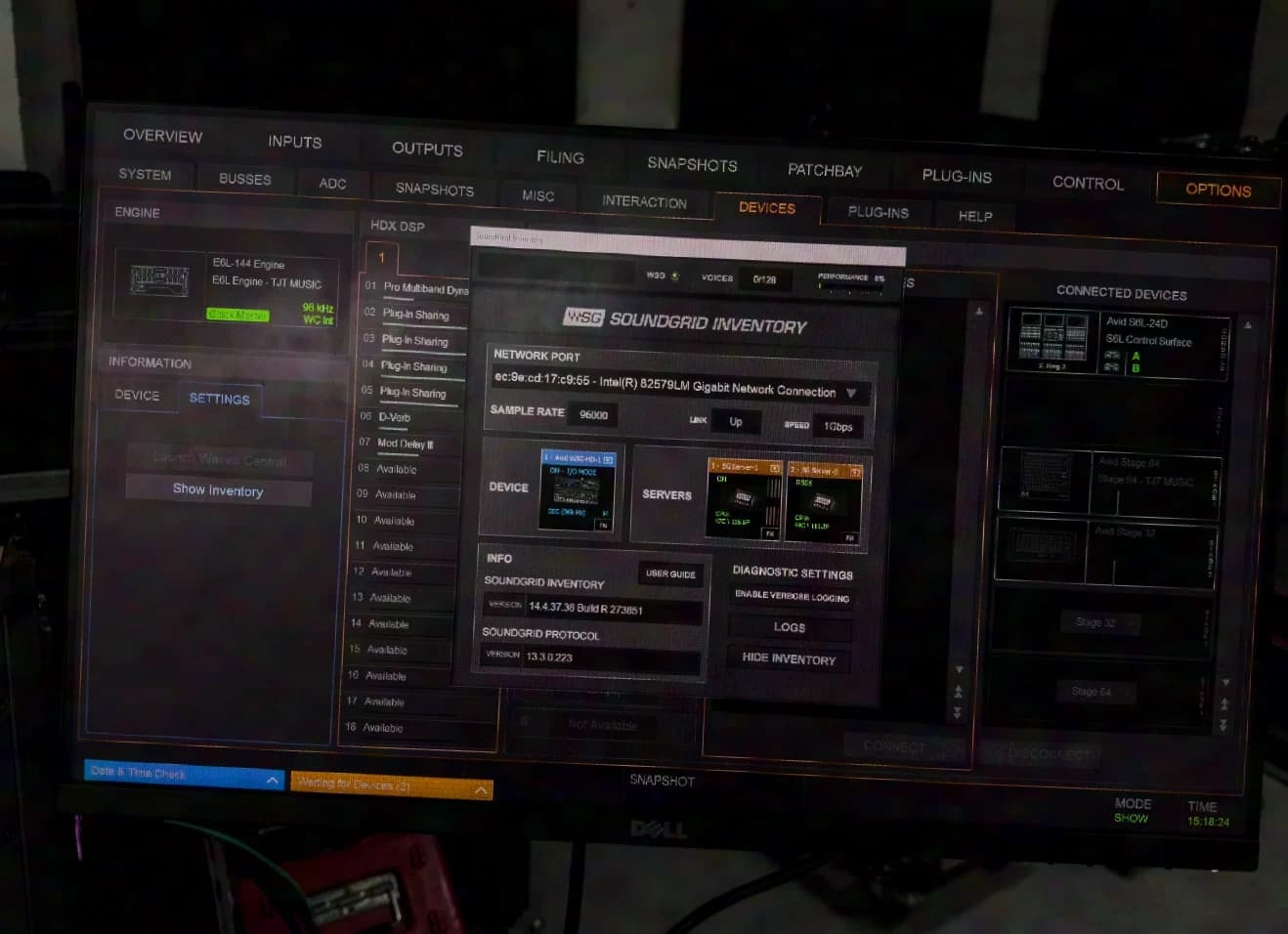Click the Avid Stage 32 device thumbnail
This screenshot has height=934, width=1288.
click(1042, 543)
